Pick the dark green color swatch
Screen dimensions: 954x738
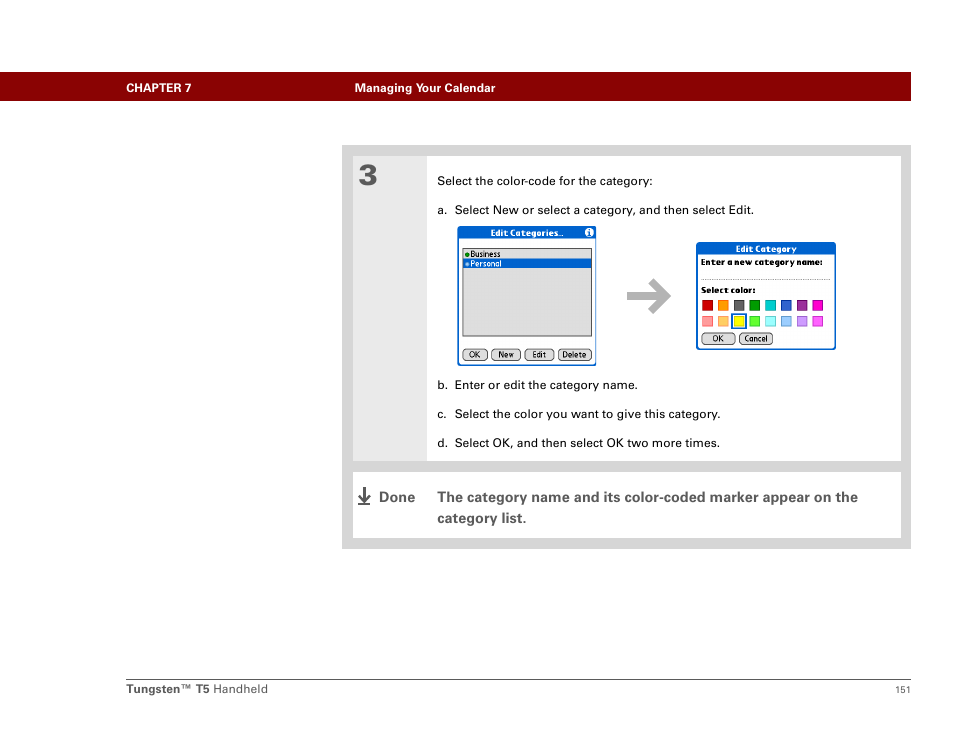(754, 305)
